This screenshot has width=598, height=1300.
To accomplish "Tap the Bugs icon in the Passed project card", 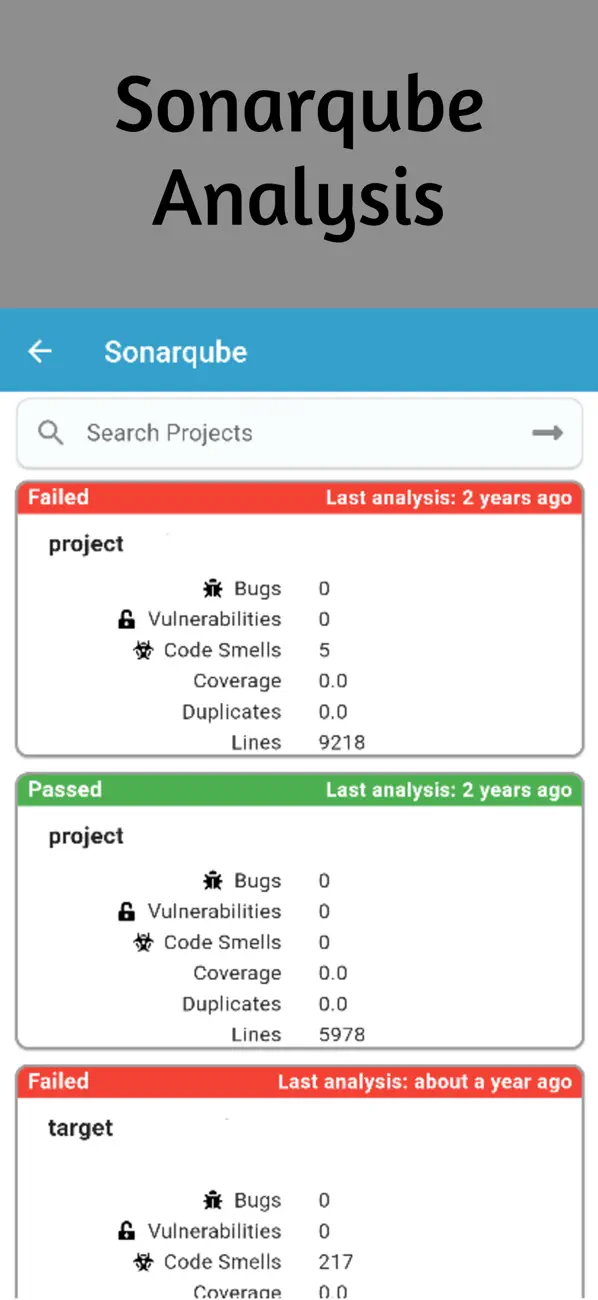I will click(x=213, y=880).
